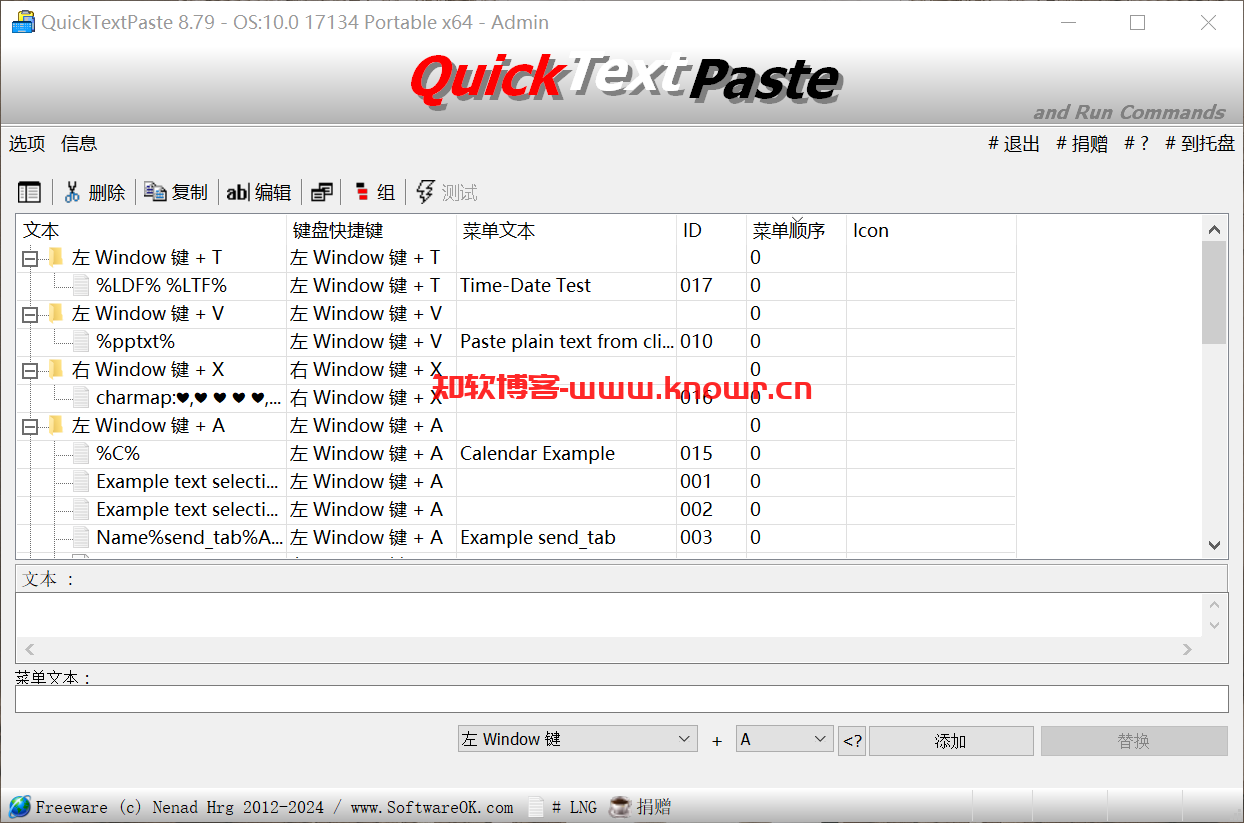Click folder icon of 左 Window 键 + T
Image resolution: width=1244 pixels, height=823 pixels.
coord(56,257)
